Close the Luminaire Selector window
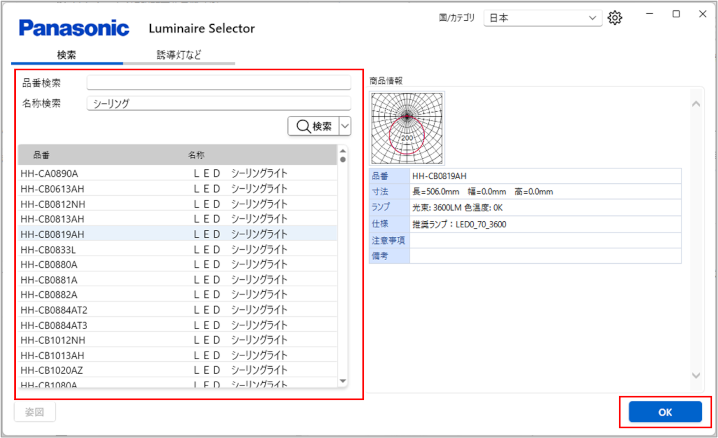718x438 pixels. click(x=702, y=14)
